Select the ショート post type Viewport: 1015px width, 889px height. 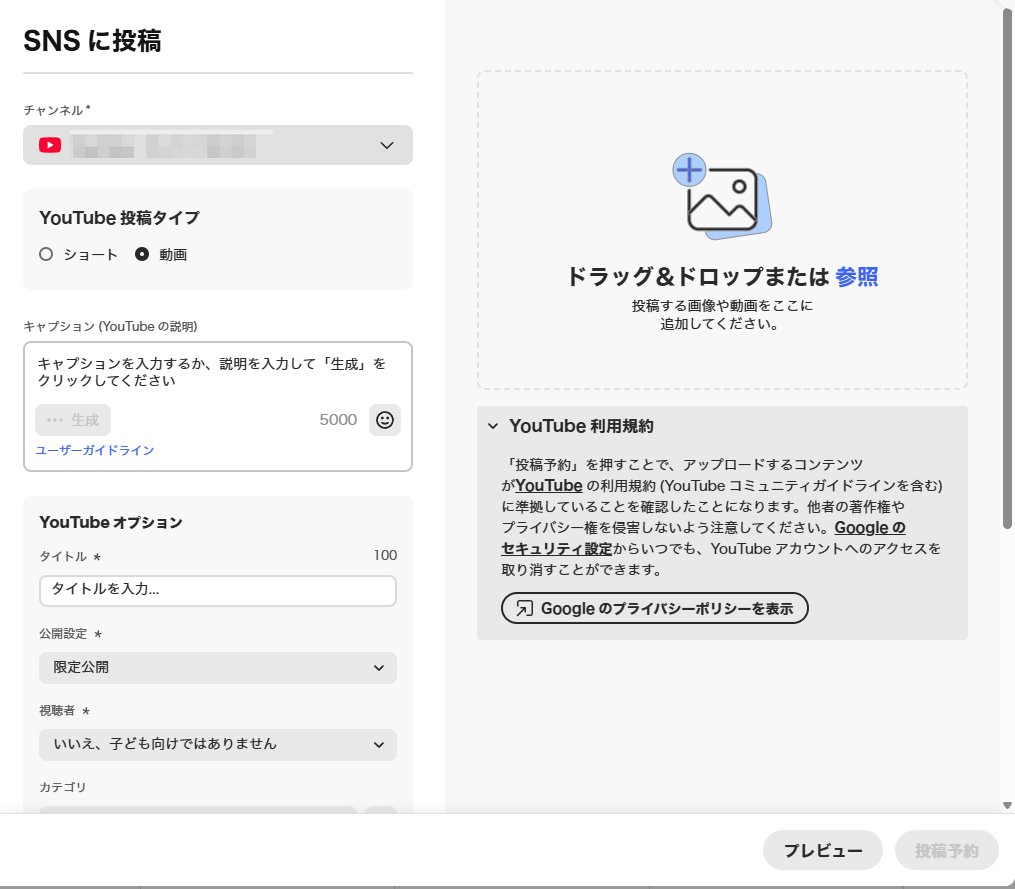click(x=46, y=254)
